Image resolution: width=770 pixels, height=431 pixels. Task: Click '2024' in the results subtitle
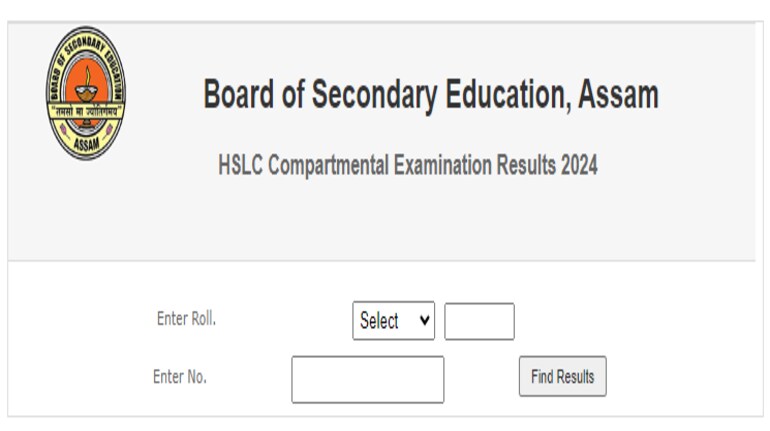(579, 165)
